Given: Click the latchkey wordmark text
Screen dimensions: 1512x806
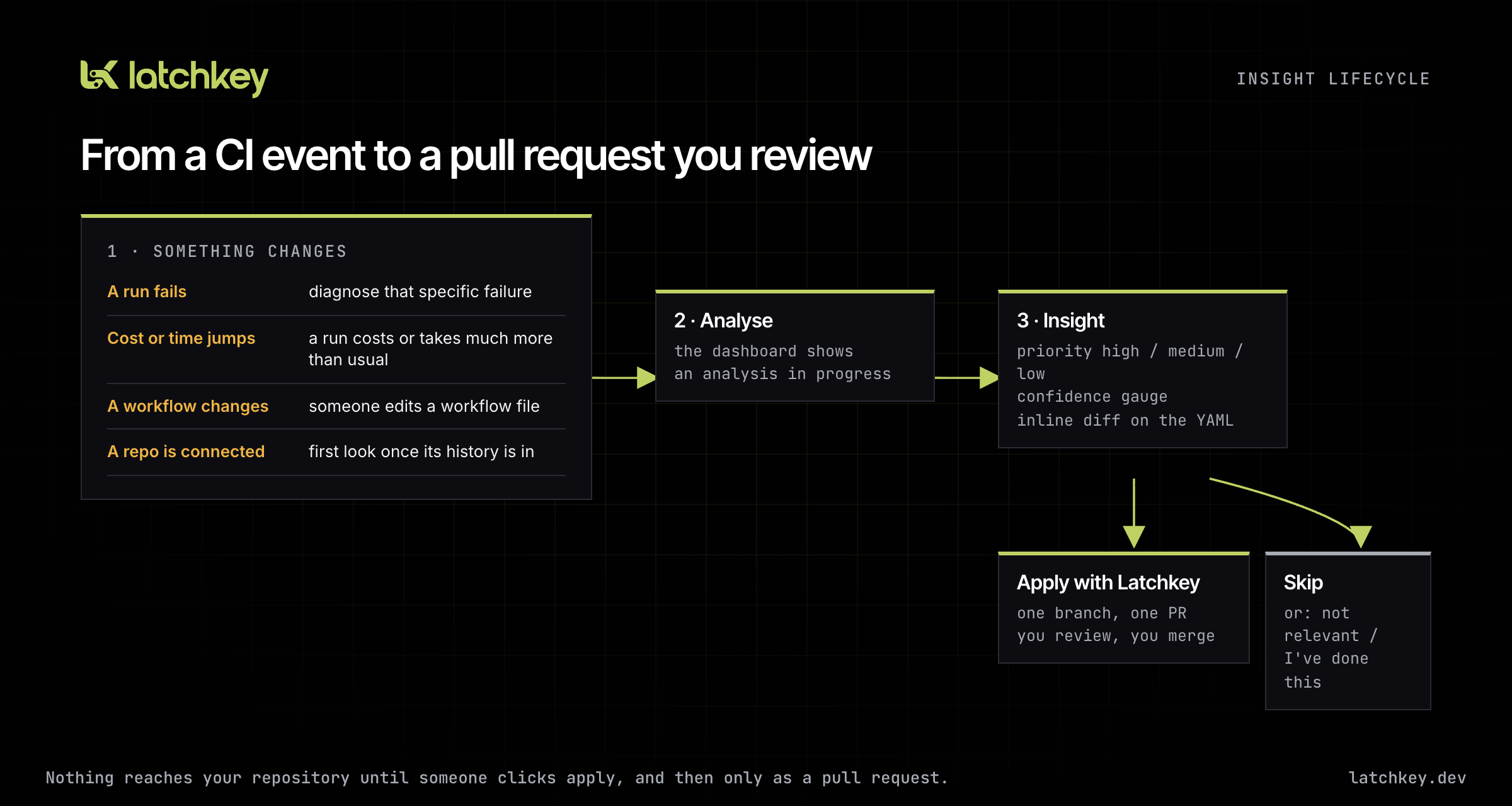Looking at the screenshot, I should (198, 78).
